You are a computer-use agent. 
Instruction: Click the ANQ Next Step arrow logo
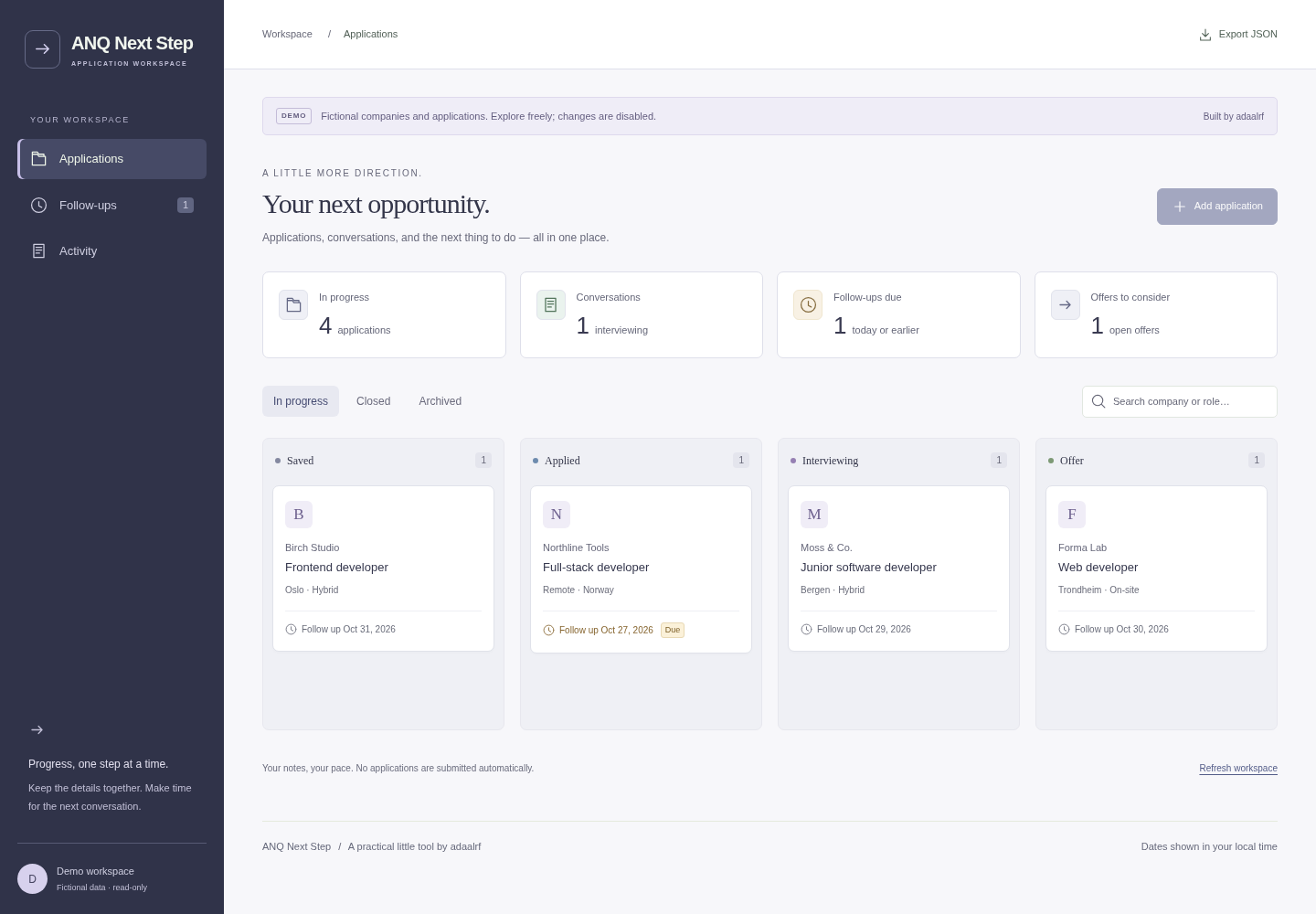(x=42, y=49)
